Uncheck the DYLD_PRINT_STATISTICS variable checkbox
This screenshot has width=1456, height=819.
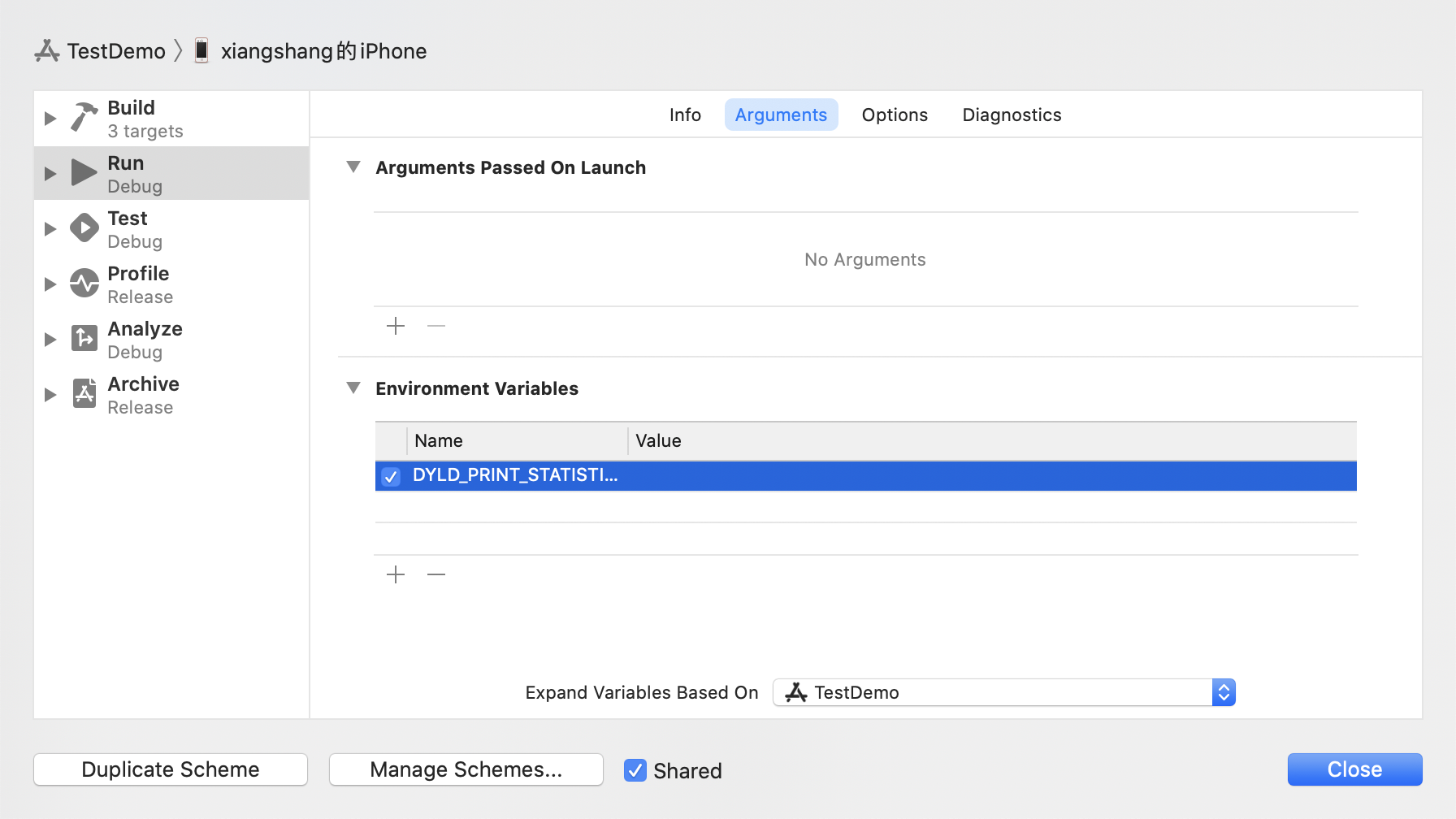(x=391, y=476)
